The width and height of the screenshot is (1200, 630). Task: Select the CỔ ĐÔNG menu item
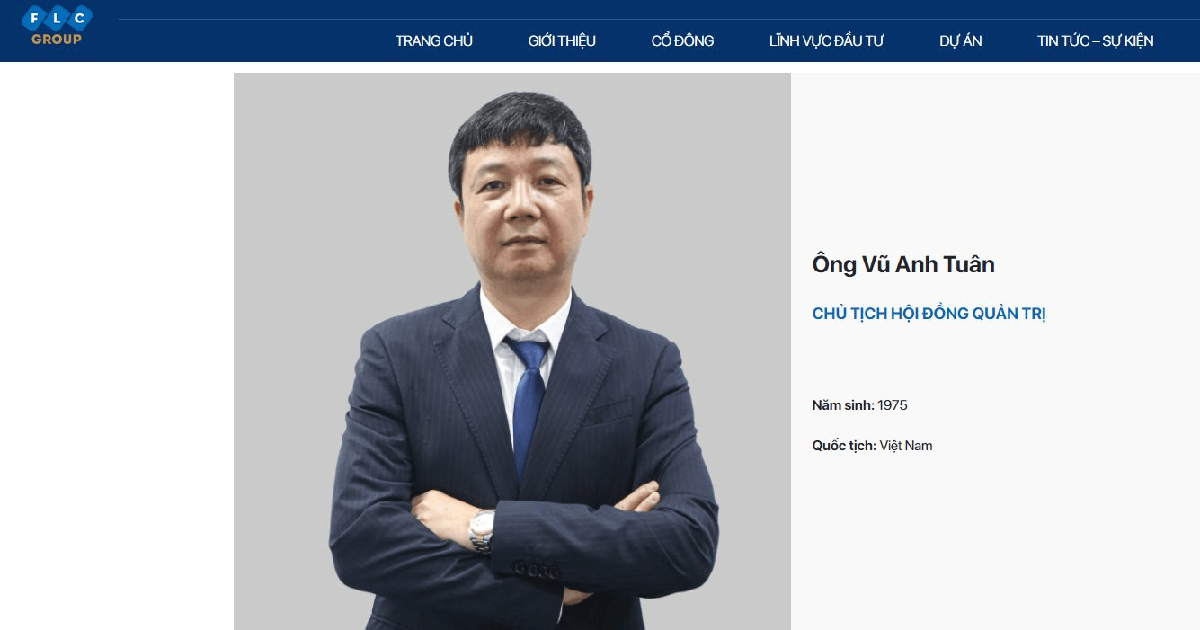(683, 41)
